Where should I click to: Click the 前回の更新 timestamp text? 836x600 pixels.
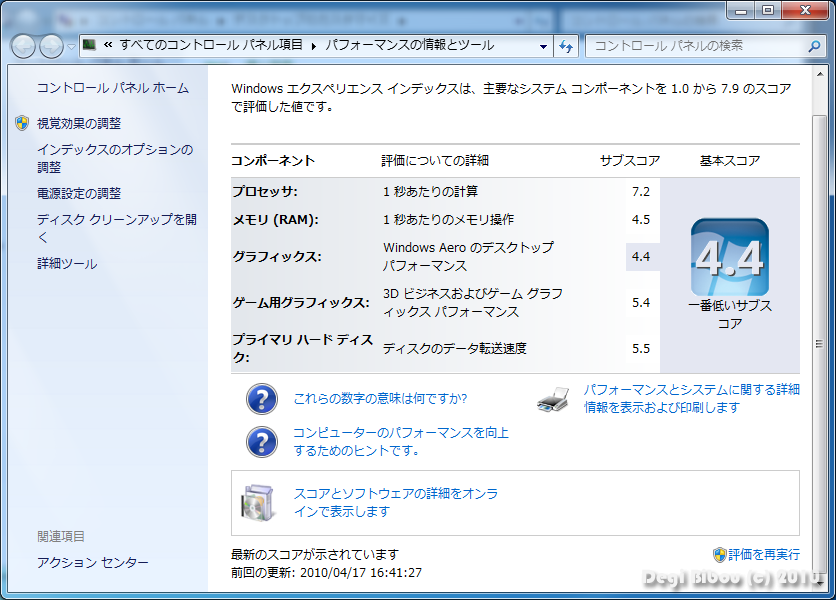pyautogui.click(x=326, y=573)
